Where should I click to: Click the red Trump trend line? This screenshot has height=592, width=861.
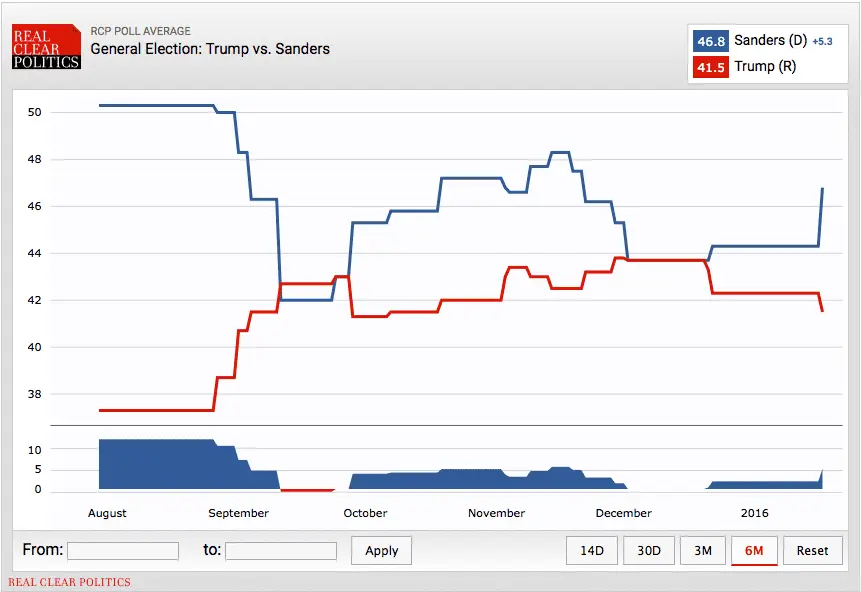click(470, 301)
